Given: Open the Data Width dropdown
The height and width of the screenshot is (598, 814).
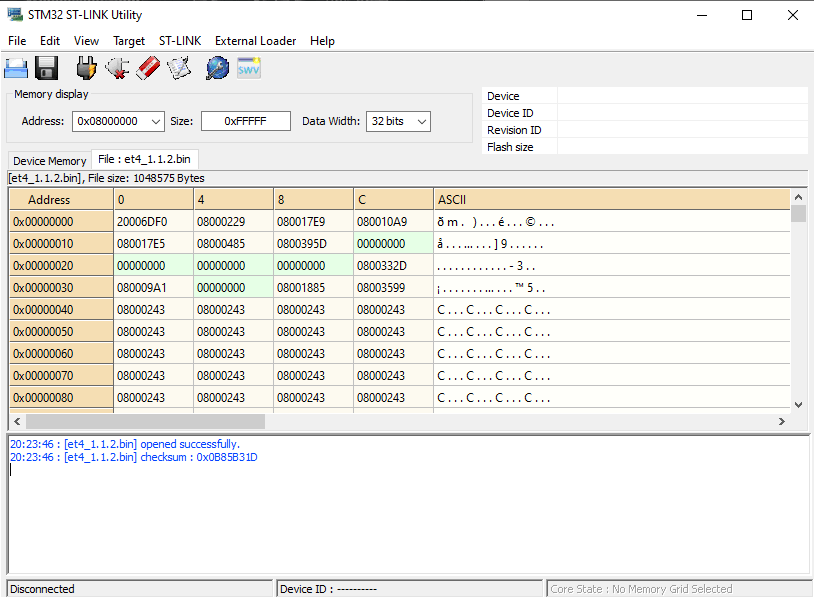Looking at the screenshot, I should coord(422,121).
